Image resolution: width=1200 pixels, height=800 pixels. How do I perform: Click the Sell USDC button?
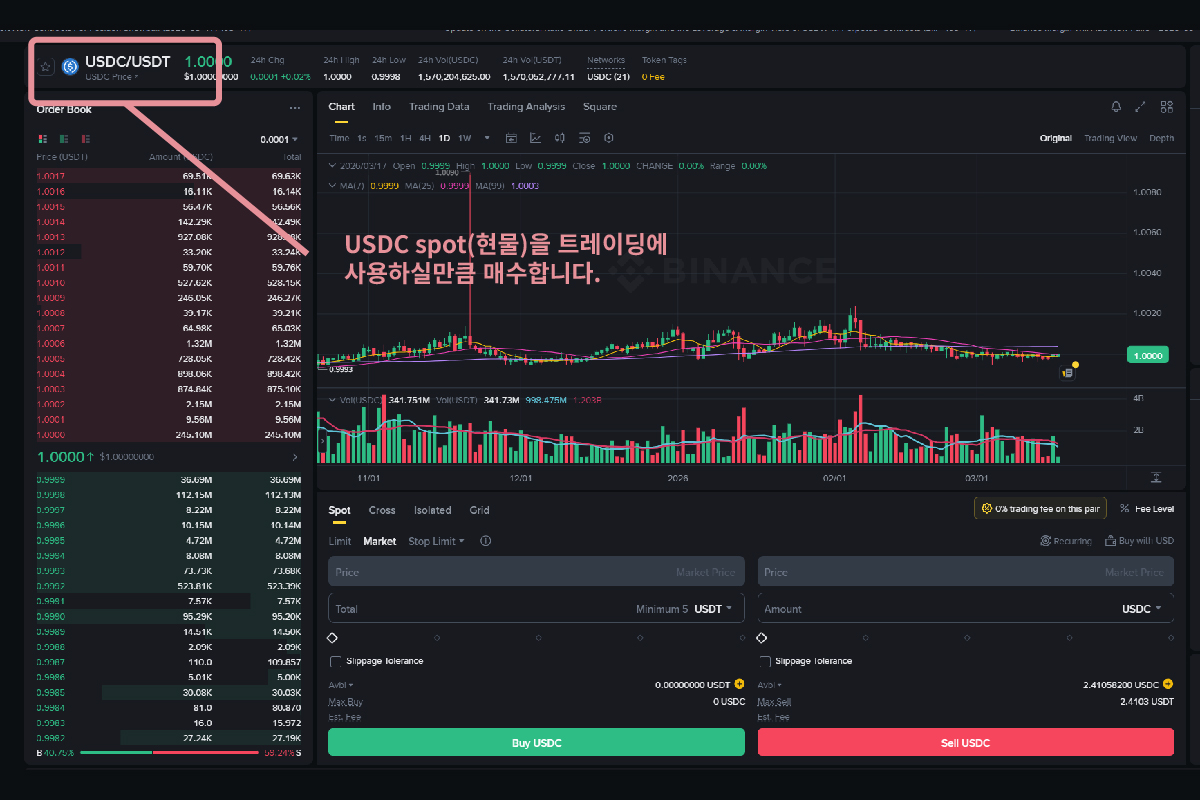(965, 742)
